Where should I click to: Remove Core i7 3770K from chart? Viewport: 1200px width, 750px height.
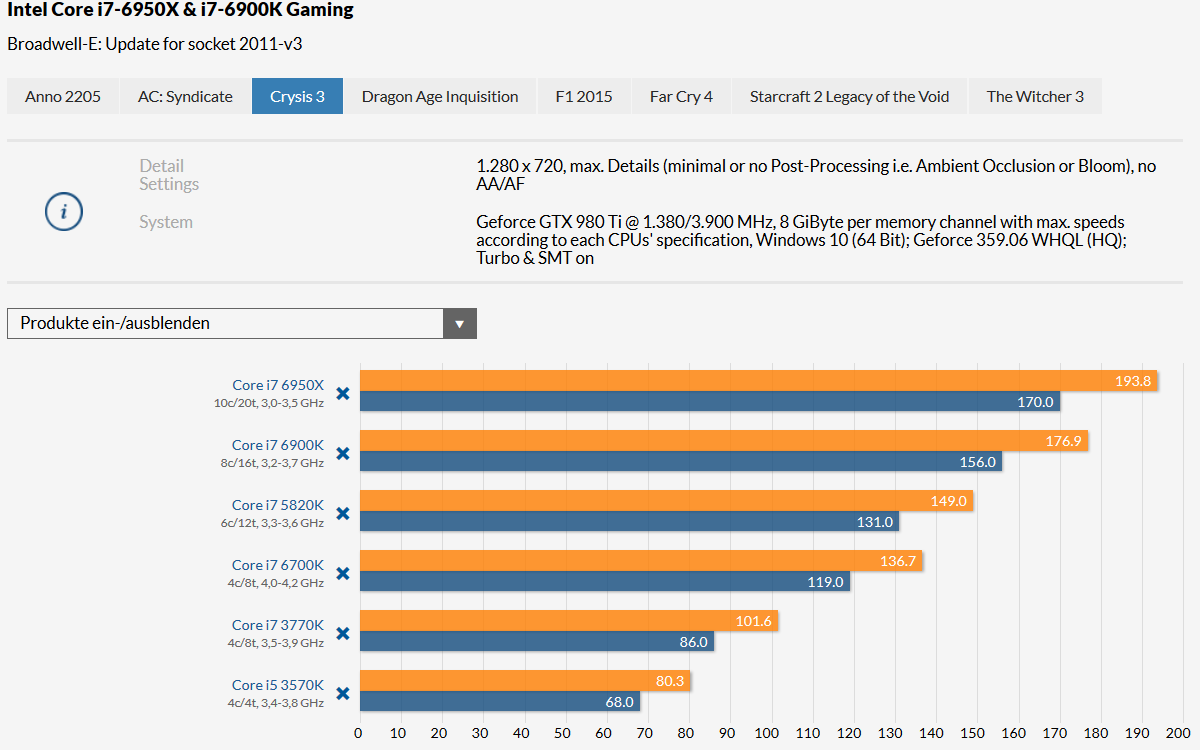(342, 634)
